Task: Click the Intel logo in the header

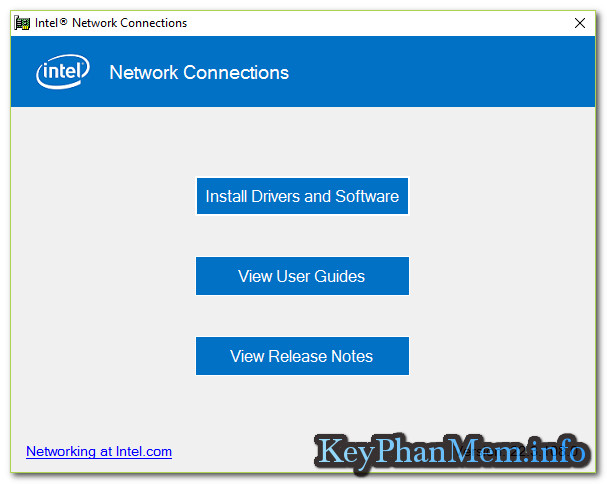Action: (x=63, y=72)
